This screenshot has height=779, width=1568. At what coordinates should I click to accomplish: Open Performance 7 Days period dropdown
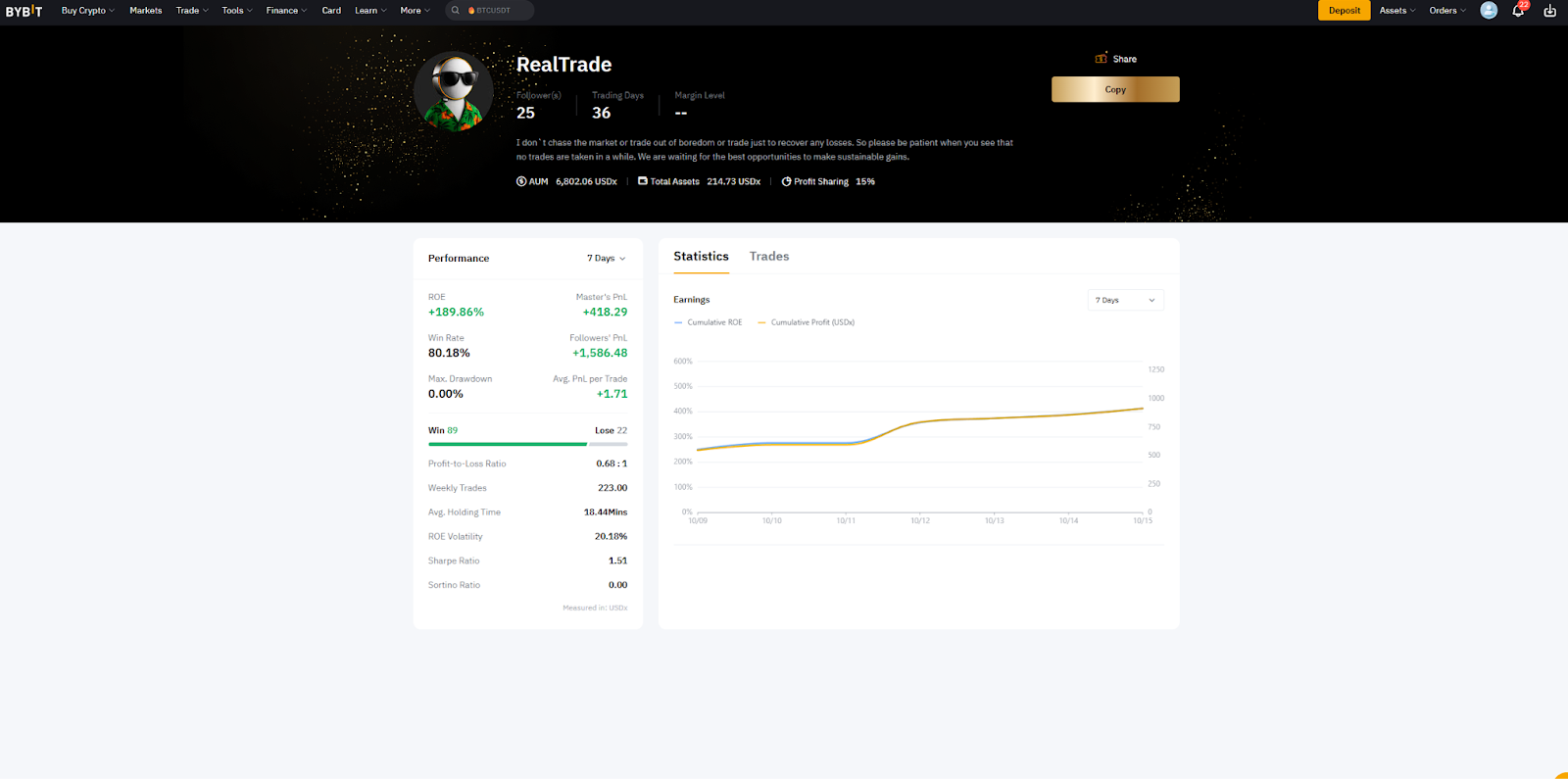click(606, 259)
